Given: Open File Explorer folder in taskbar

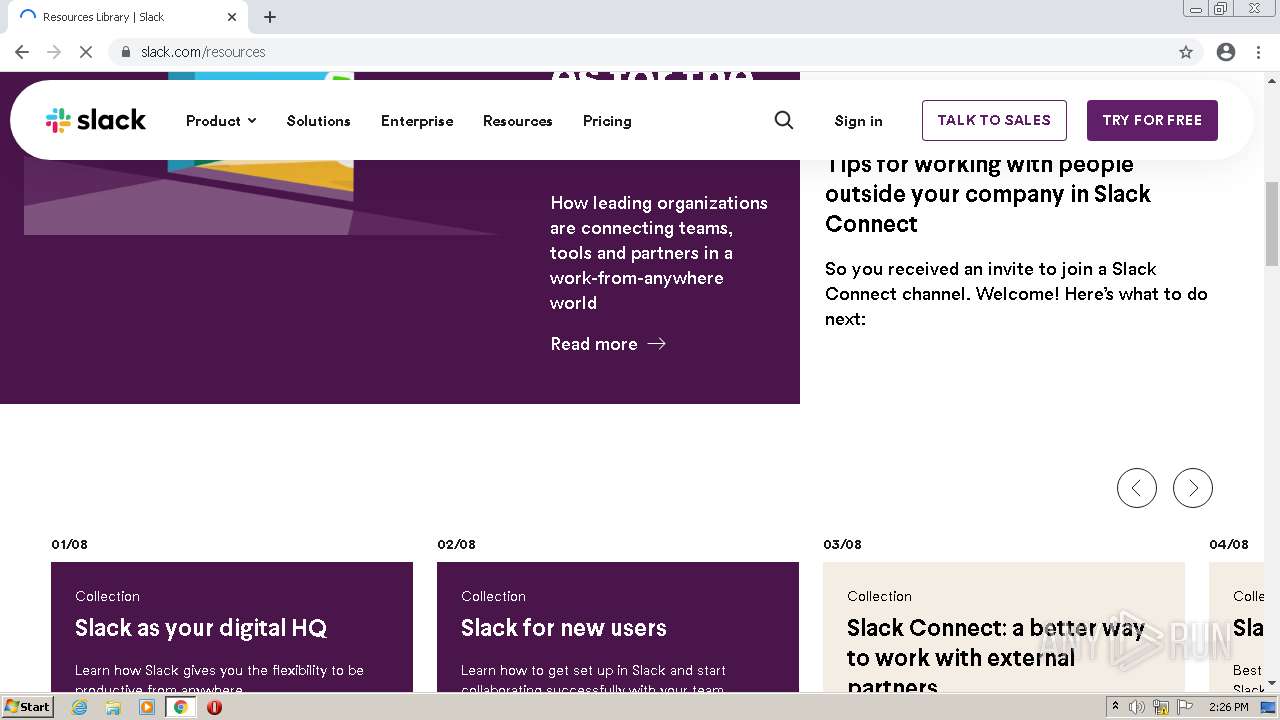Looking at the screenshot, I should click(113, 707).
